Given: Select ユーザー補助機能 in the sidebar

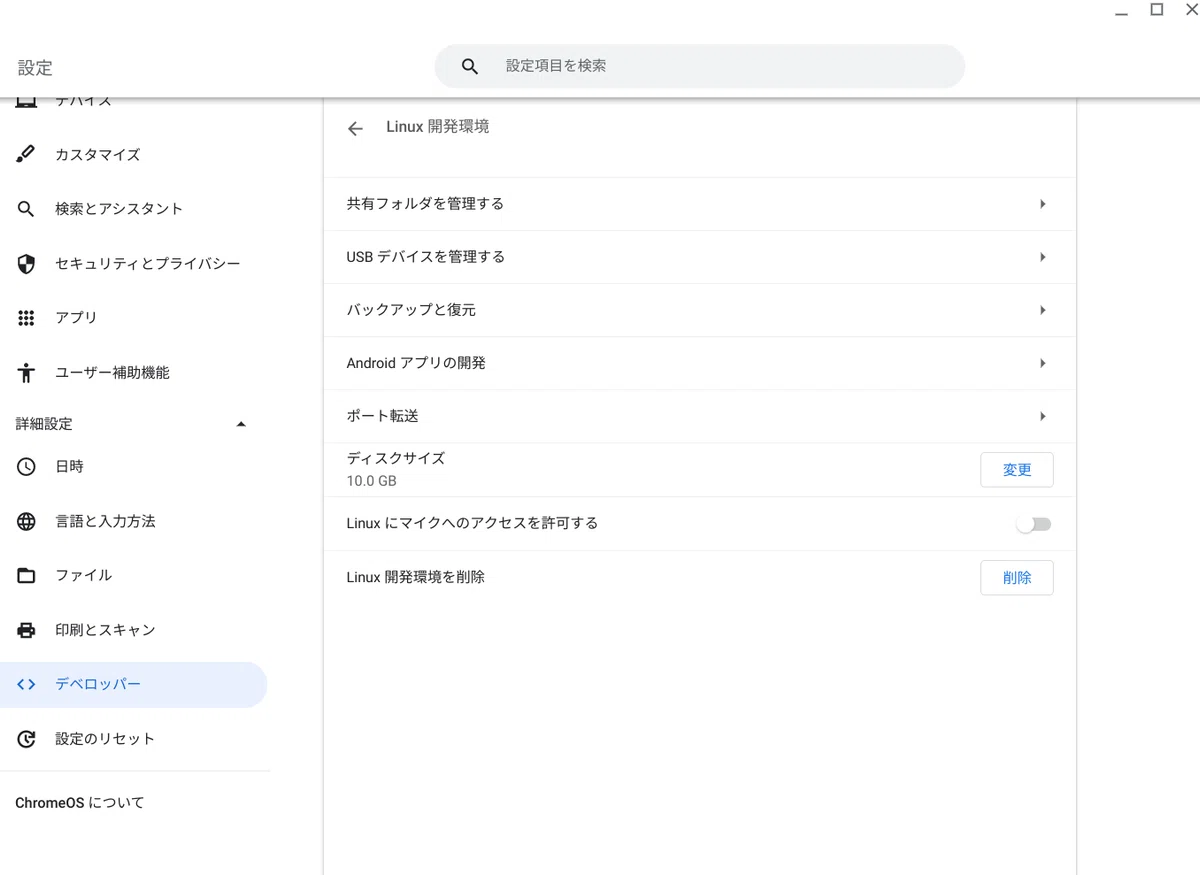Looking at the screenshot, I should pos(134,373).
